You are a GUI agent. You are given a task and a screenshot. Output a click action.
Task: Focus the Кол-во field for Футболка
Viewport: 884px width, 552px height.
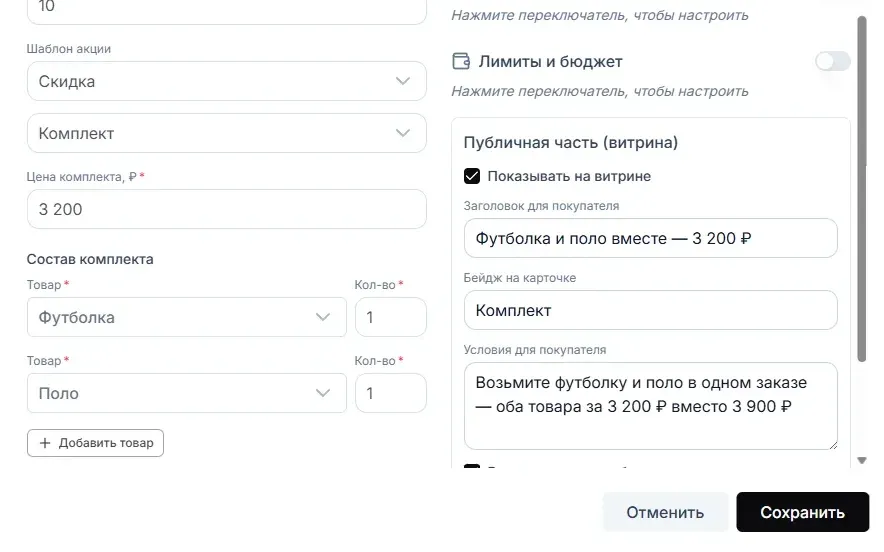(x=391, y=317)
